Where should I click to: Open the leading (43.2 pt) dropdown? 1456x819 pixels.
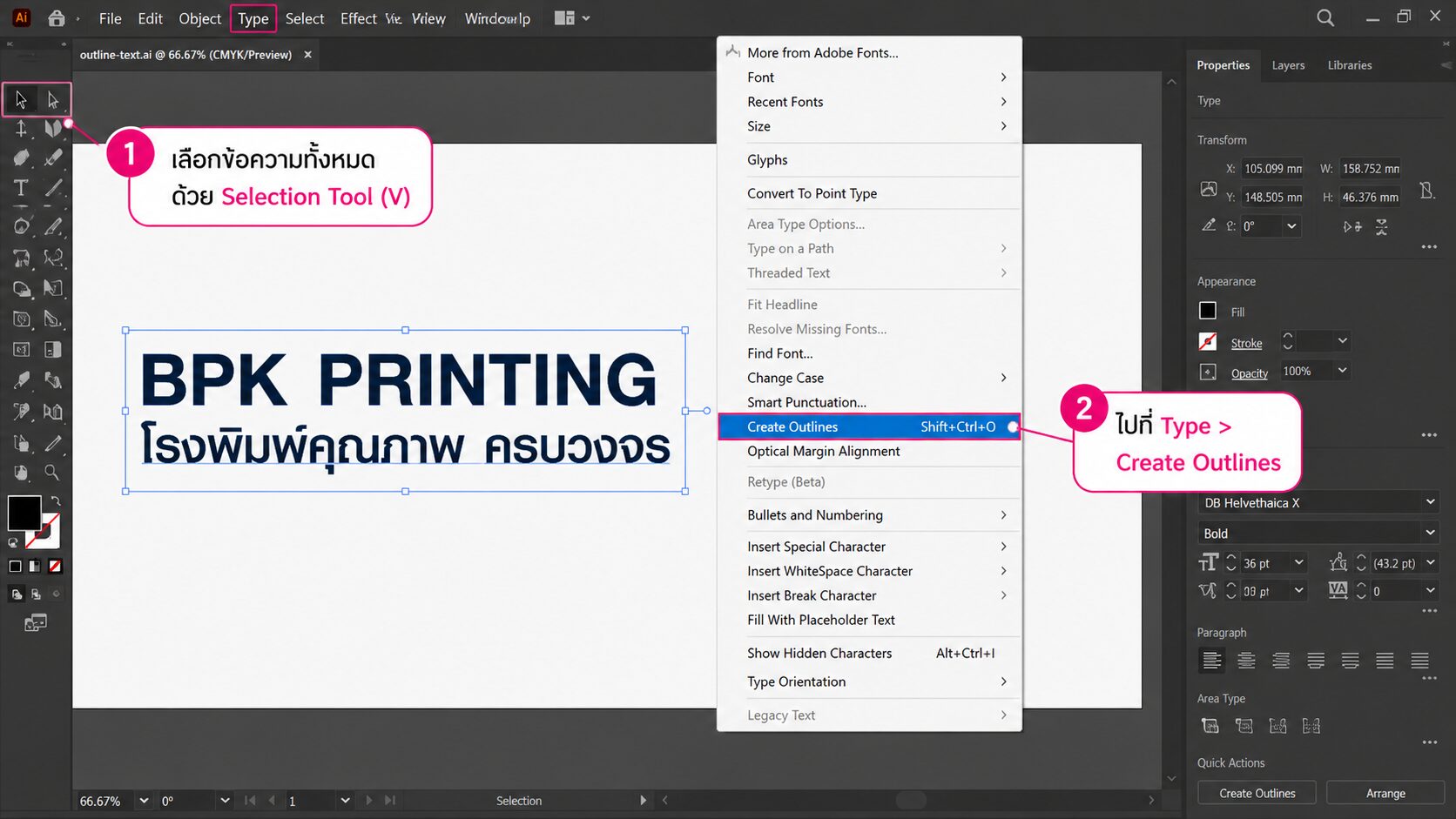1430,563
